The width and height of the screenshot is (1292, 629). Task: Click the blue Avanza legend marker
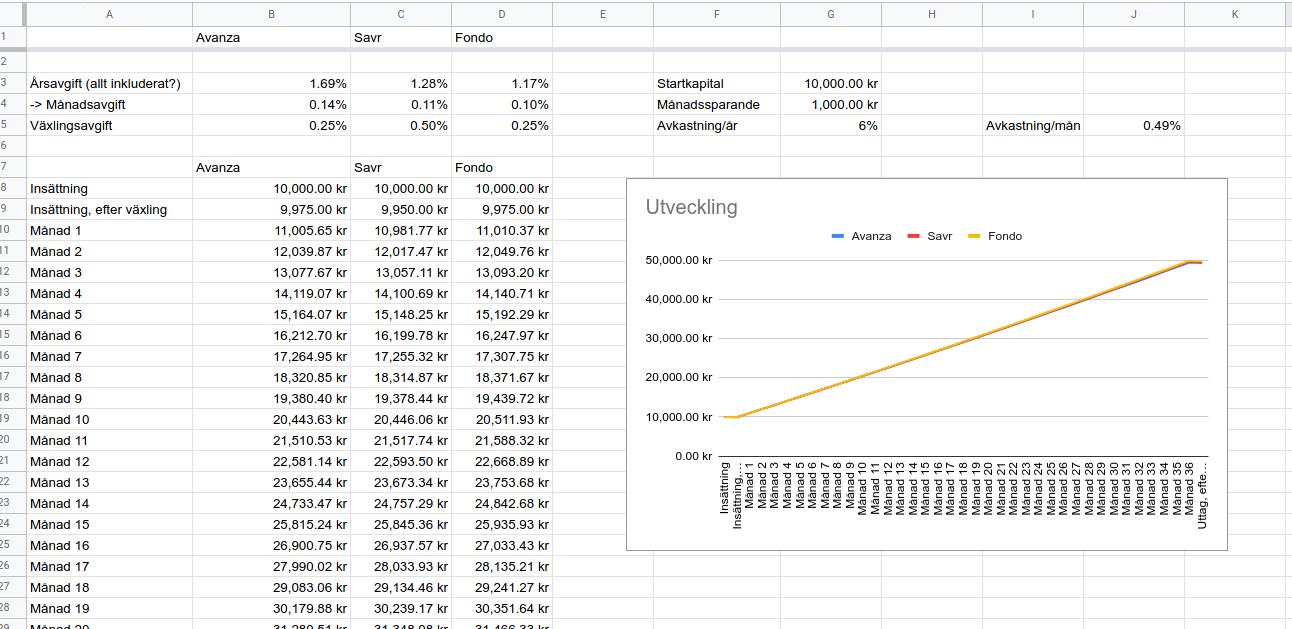pos(838,237)
